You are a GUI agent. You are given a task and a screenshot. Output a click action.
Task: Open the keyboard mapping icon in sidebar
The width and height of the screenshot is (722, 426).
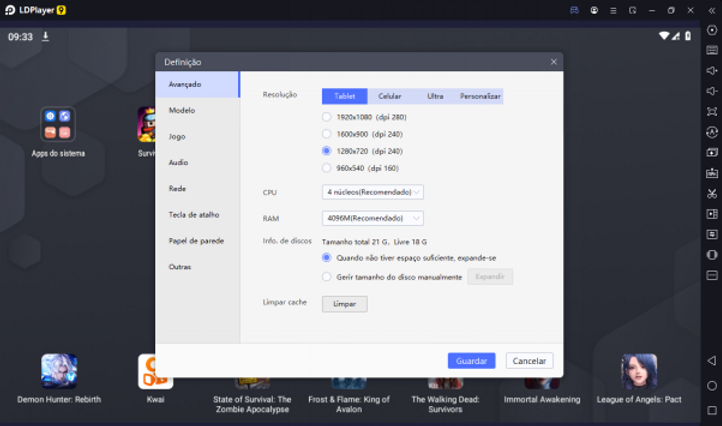click(712, 50)
